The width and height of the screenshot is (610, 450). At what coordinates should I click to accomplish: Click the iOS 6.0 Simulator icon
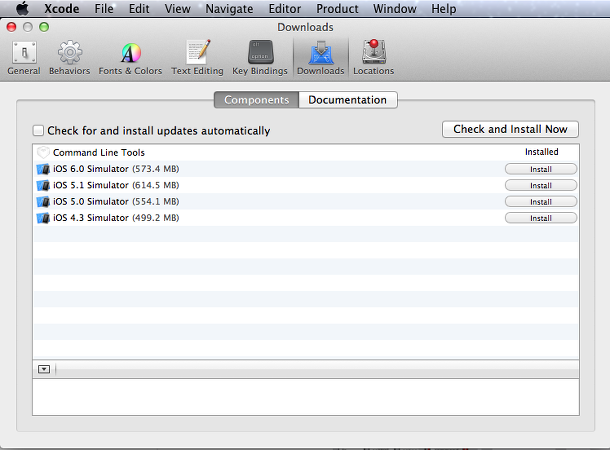[x=43, y=169]
